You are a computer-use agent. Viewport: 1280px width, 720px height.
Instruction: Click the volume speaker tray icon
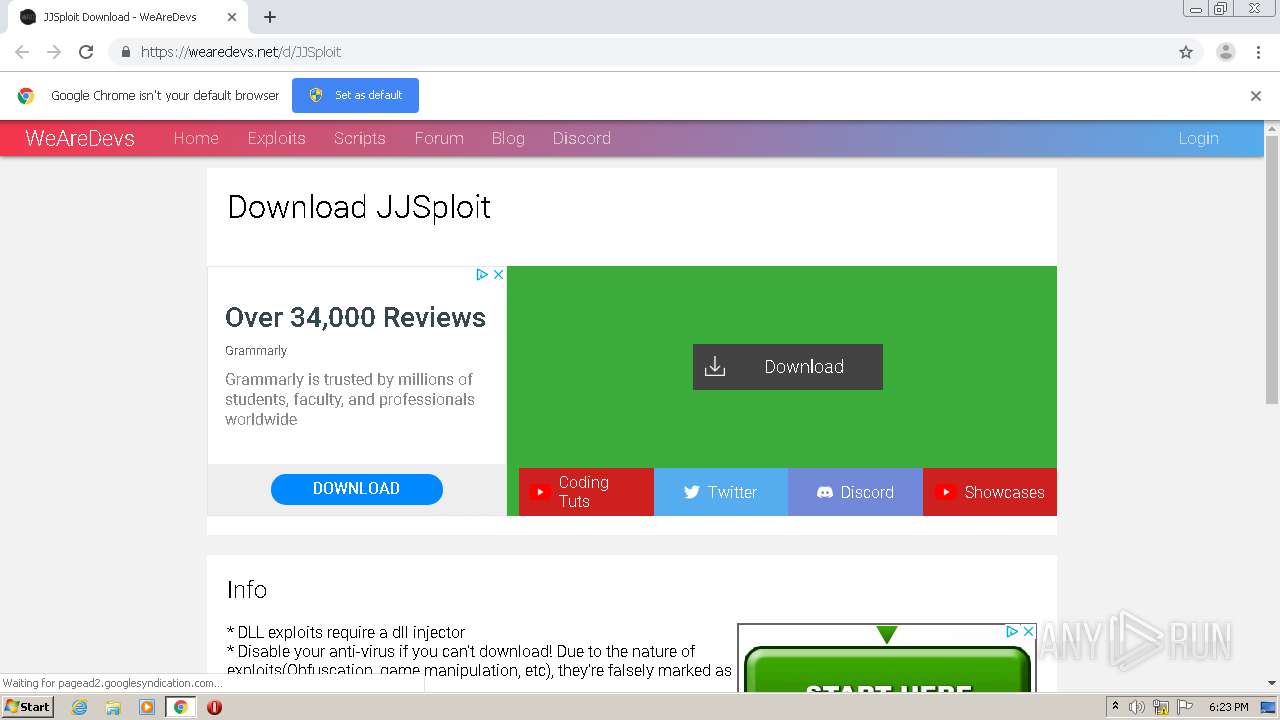click(x=1137, y=707)
